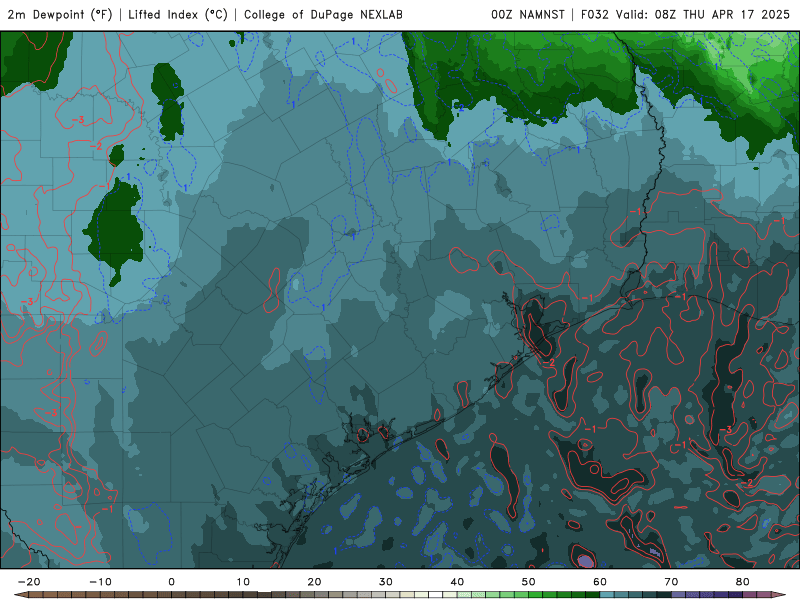Click the left arrow end of colorbar
Image resolution: width=800 pixels, height=600 pixels.
pyautogui.click(x=20, y=595)
